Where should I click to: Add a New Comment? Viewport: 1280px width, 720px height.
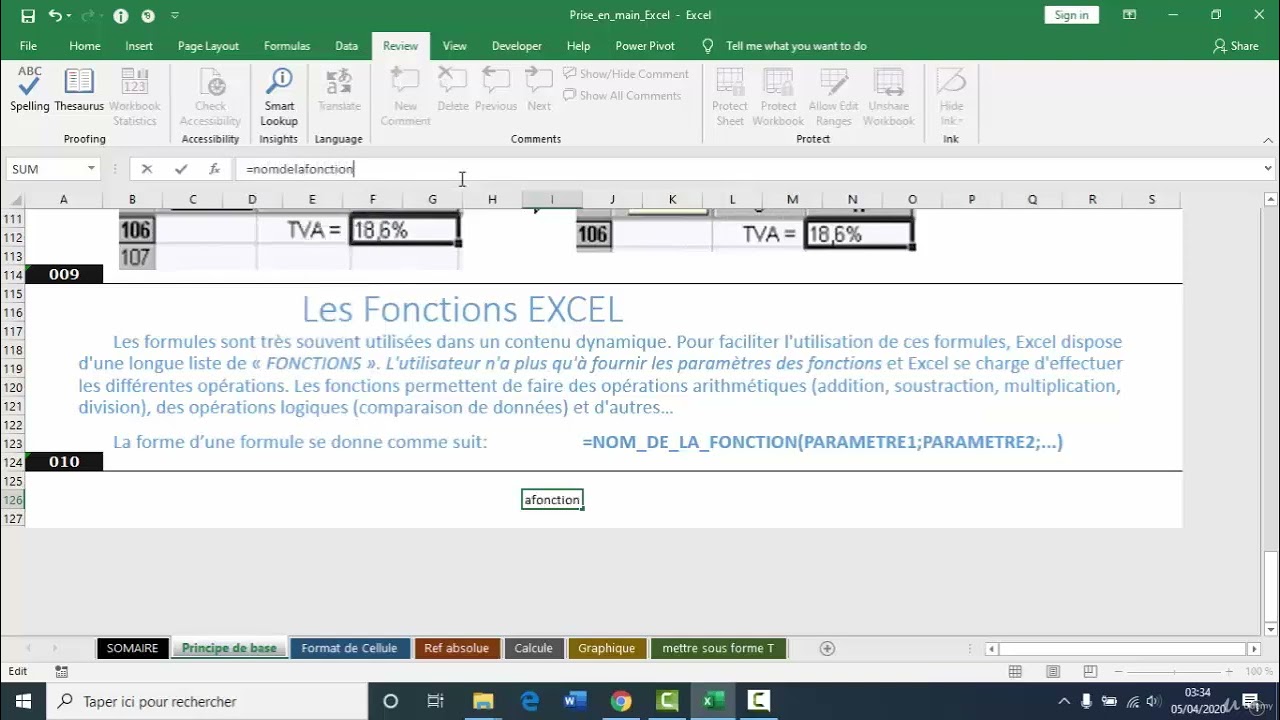coord(405,97)
